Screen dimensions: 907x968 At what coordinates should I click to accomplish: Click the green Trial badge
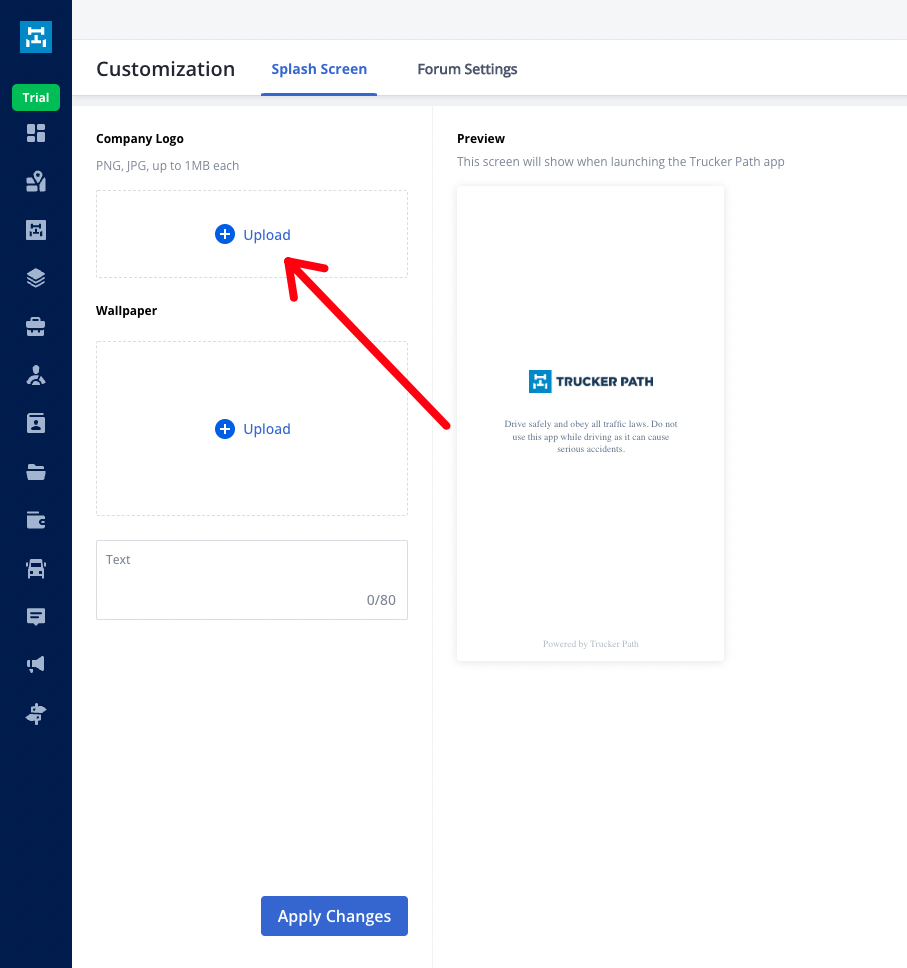click(36, 98)
